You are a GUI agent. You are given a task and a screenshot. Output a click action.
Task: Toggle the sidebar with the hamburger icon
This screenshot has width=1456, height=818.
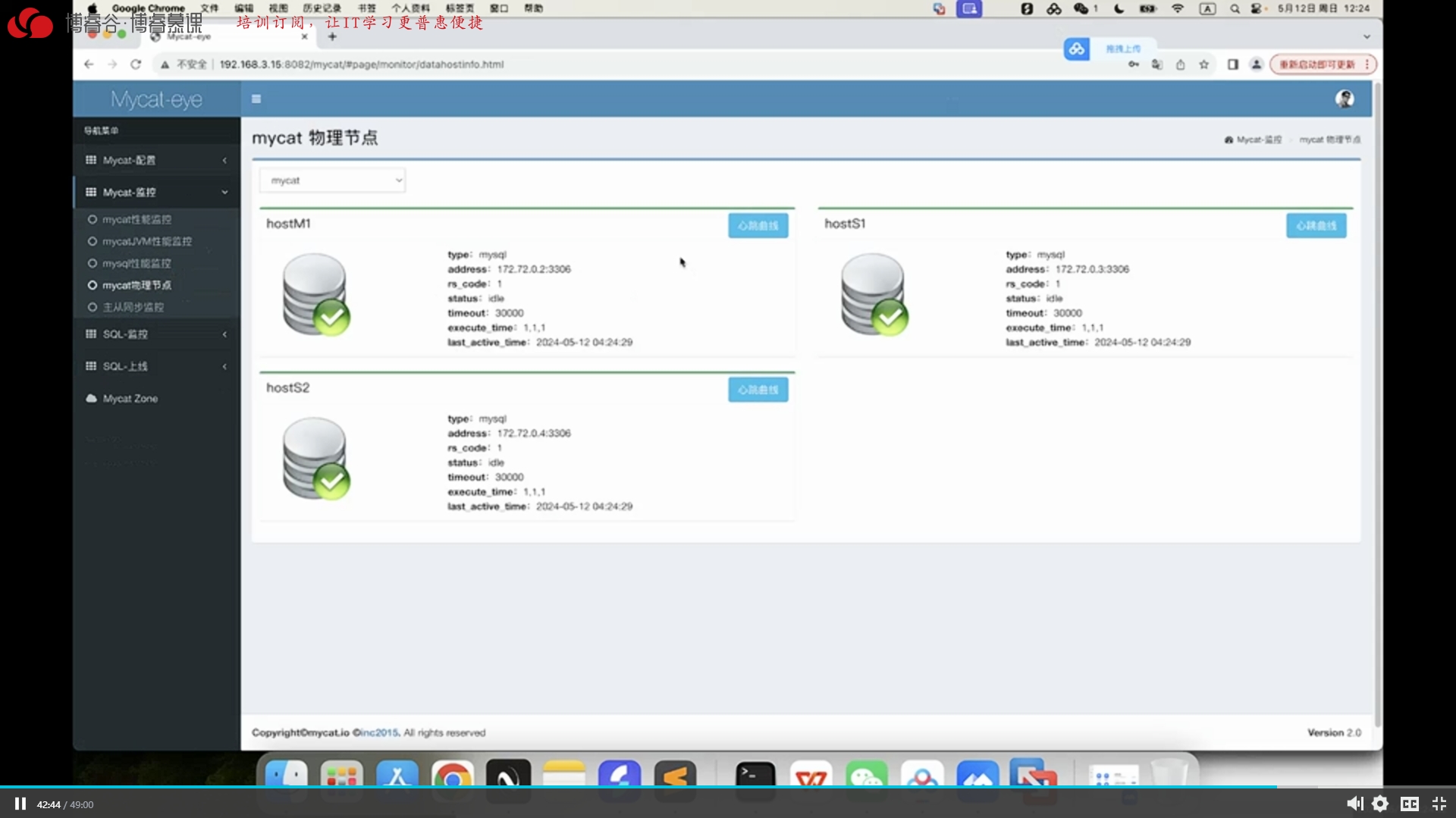pos(256,99)
